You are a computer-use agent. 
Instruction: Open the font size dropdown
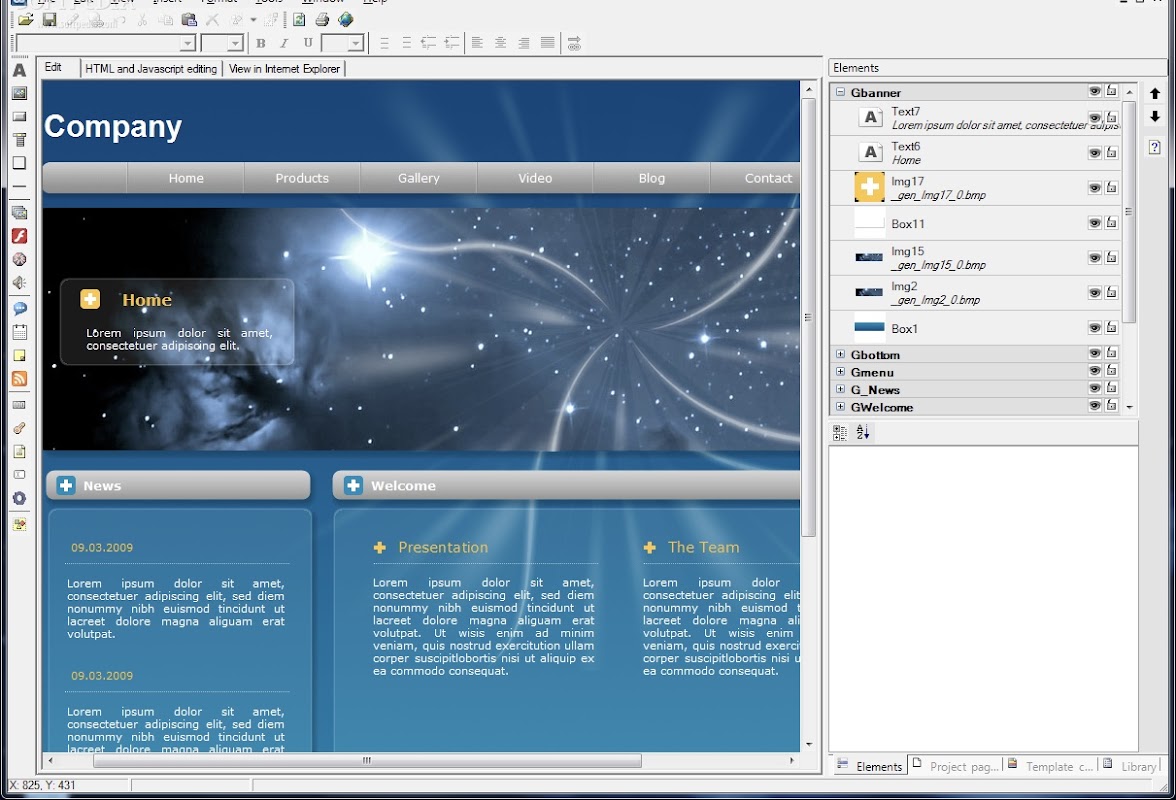(236, 43)
